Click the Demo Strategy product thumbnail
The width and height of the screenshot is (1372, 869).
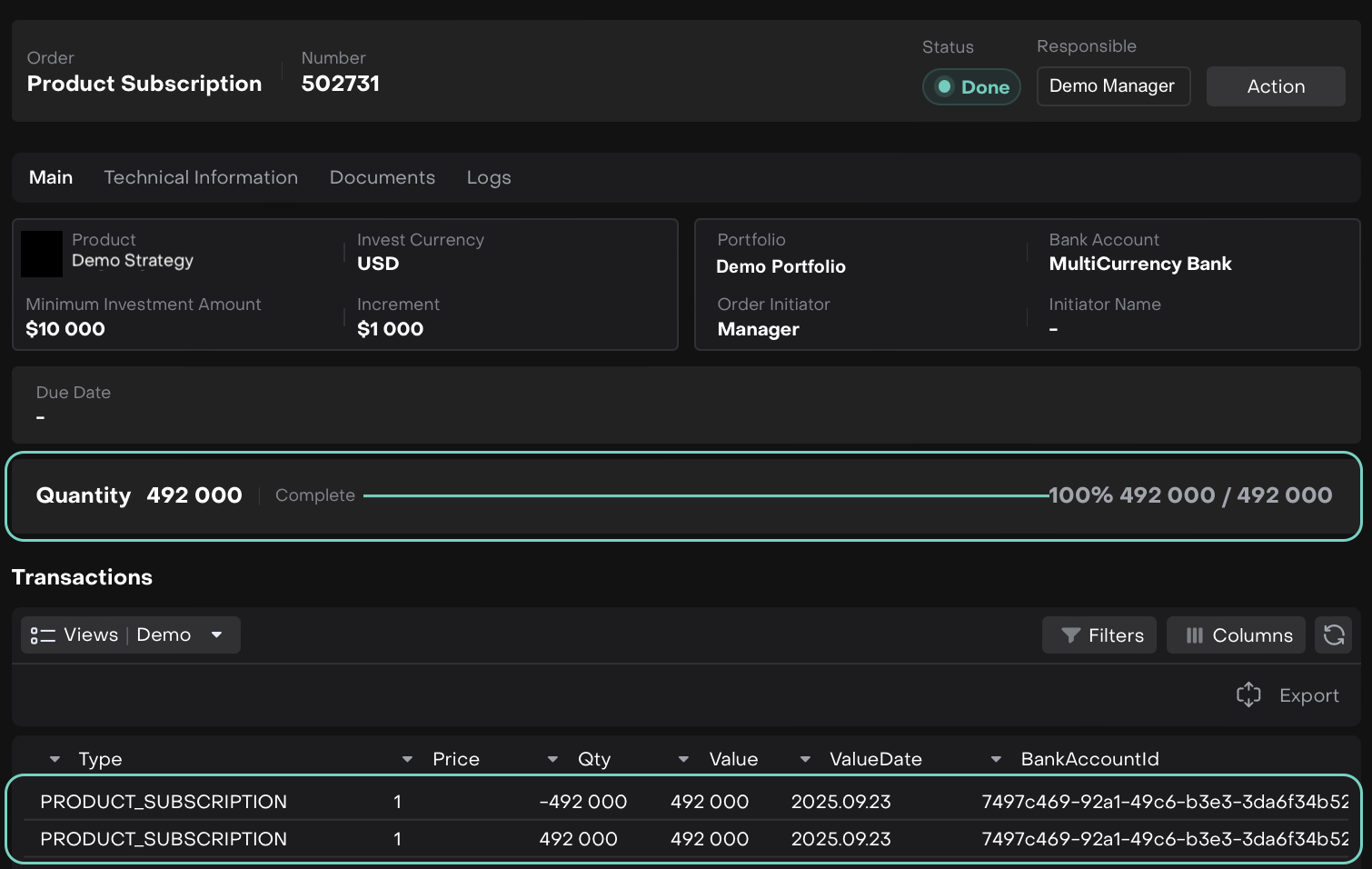(x=42, y=254)
